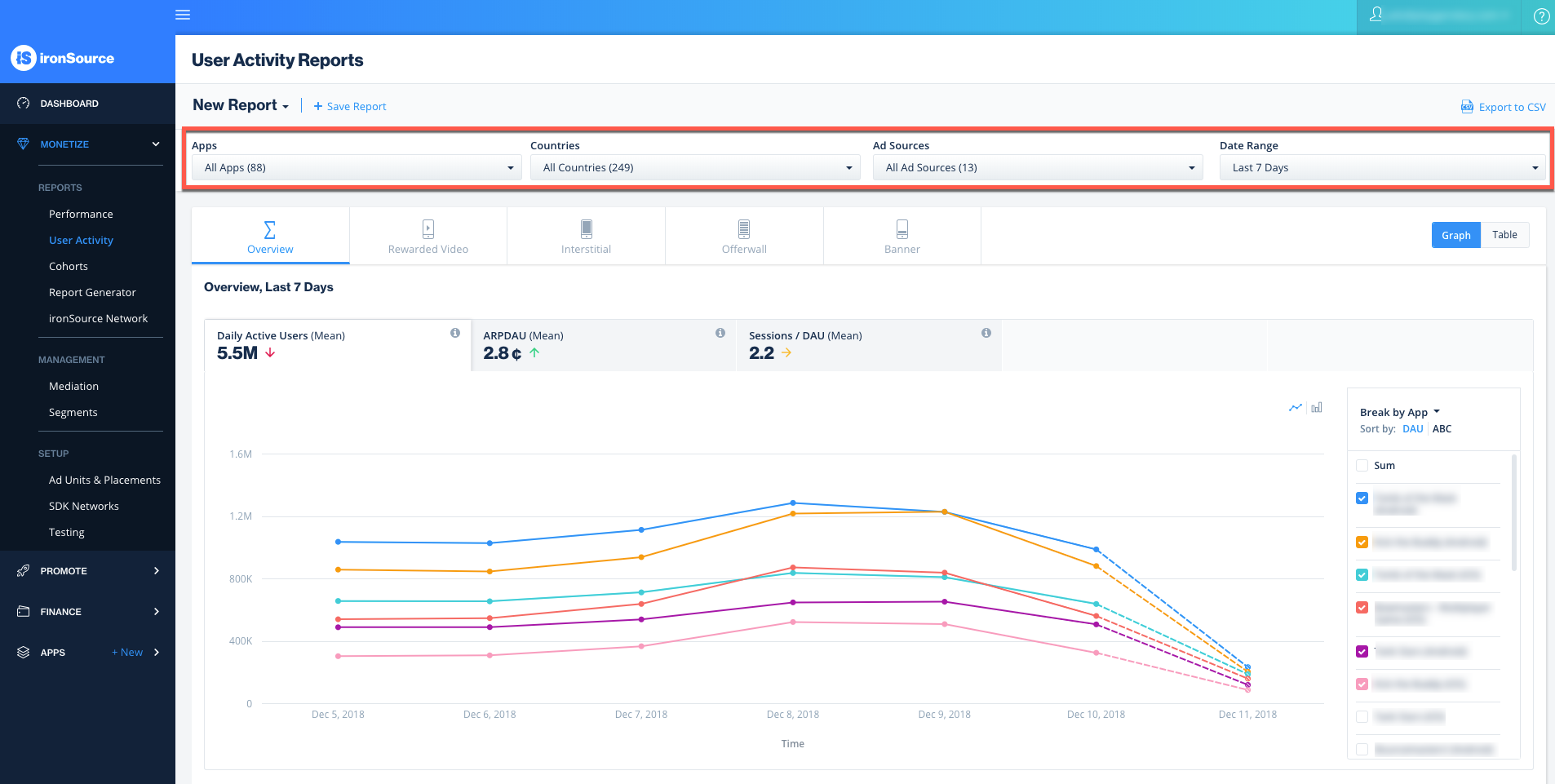The height and width of the screenshot is (784, 1555).
Task: Open the Offerwall tab
Action: click(743, 236)
